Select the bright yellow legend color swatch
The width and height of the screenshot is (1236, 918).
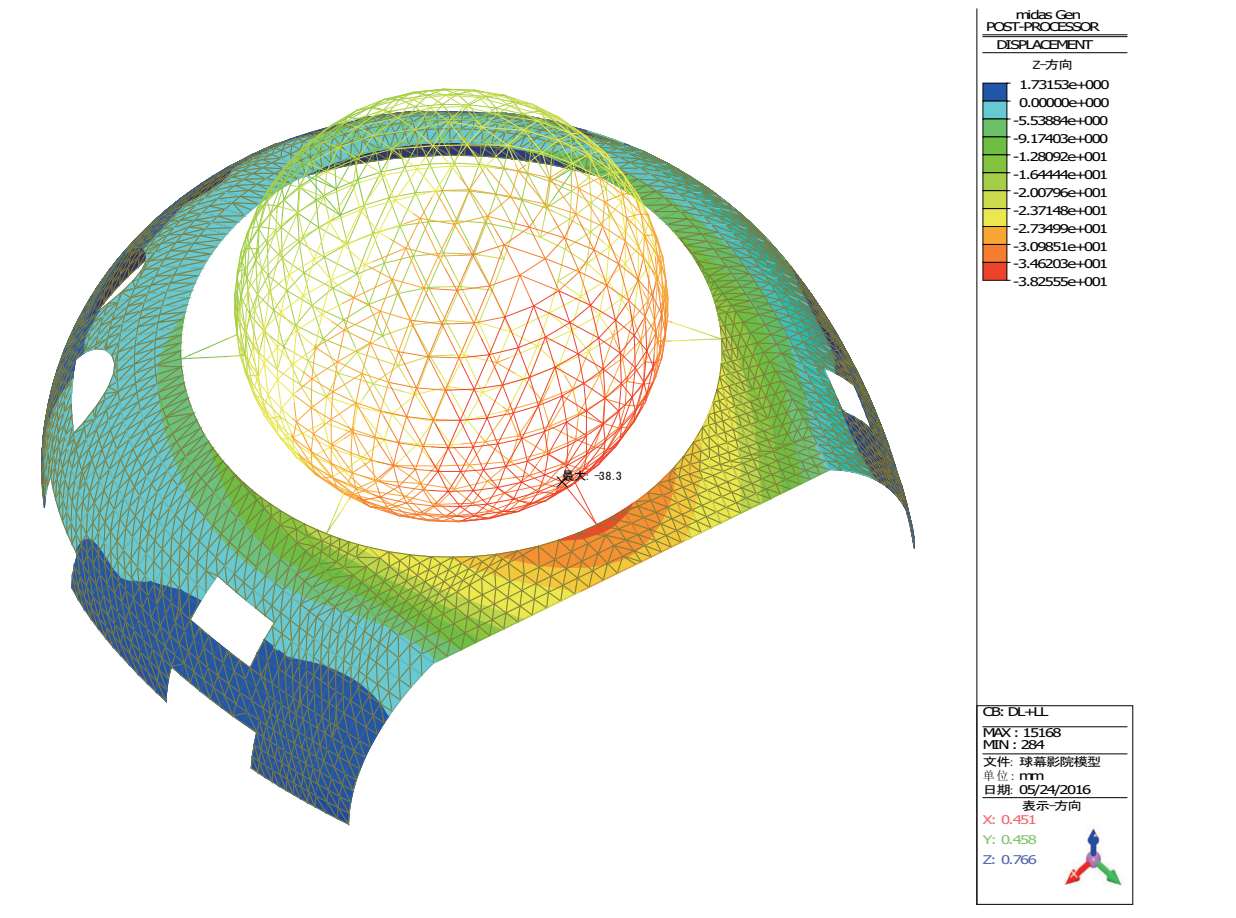coord(995,218)
